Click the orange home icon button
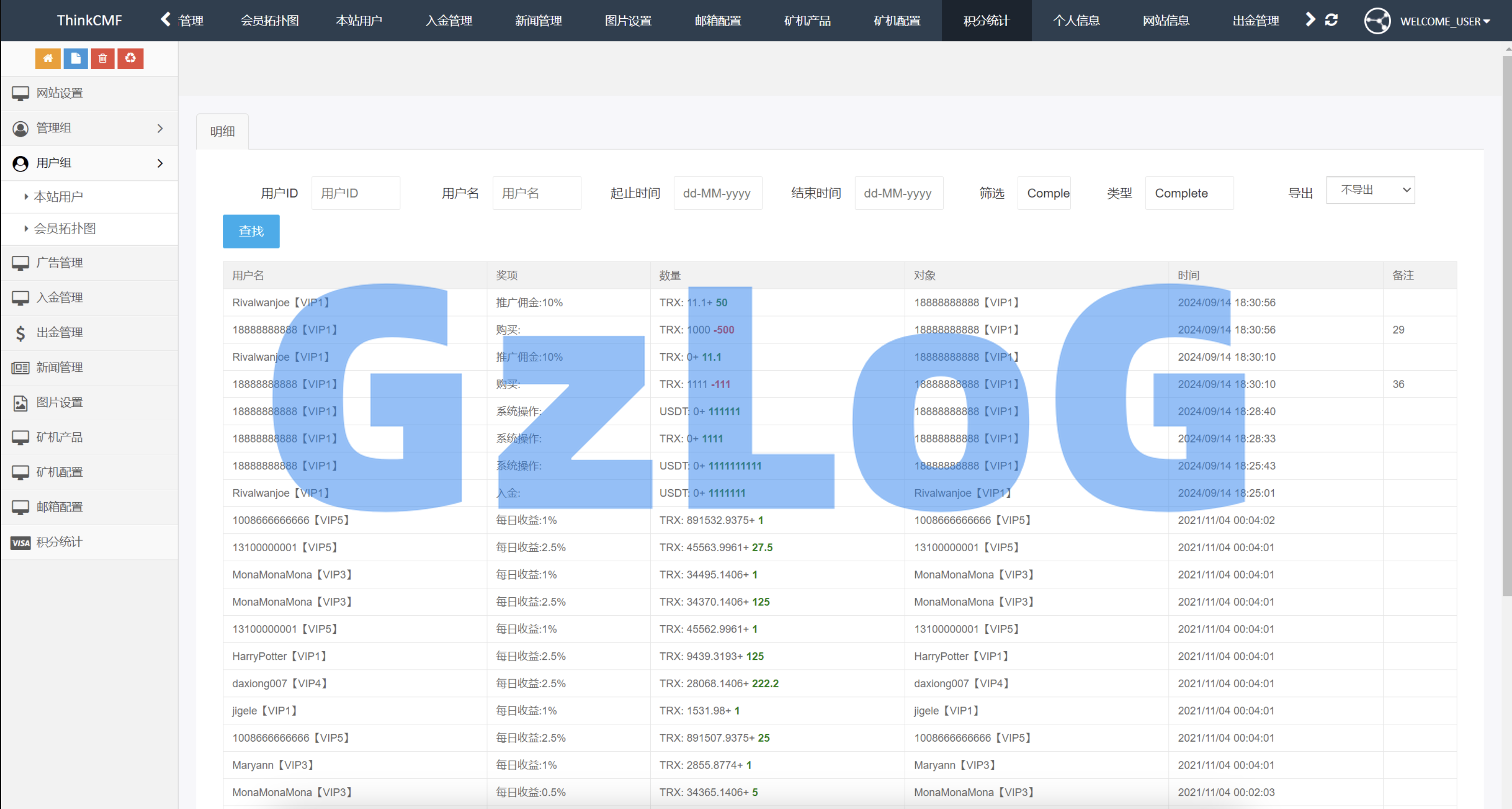Viewport: 1512px width, 809px height. pyautogui.click(x=48, y=58)
